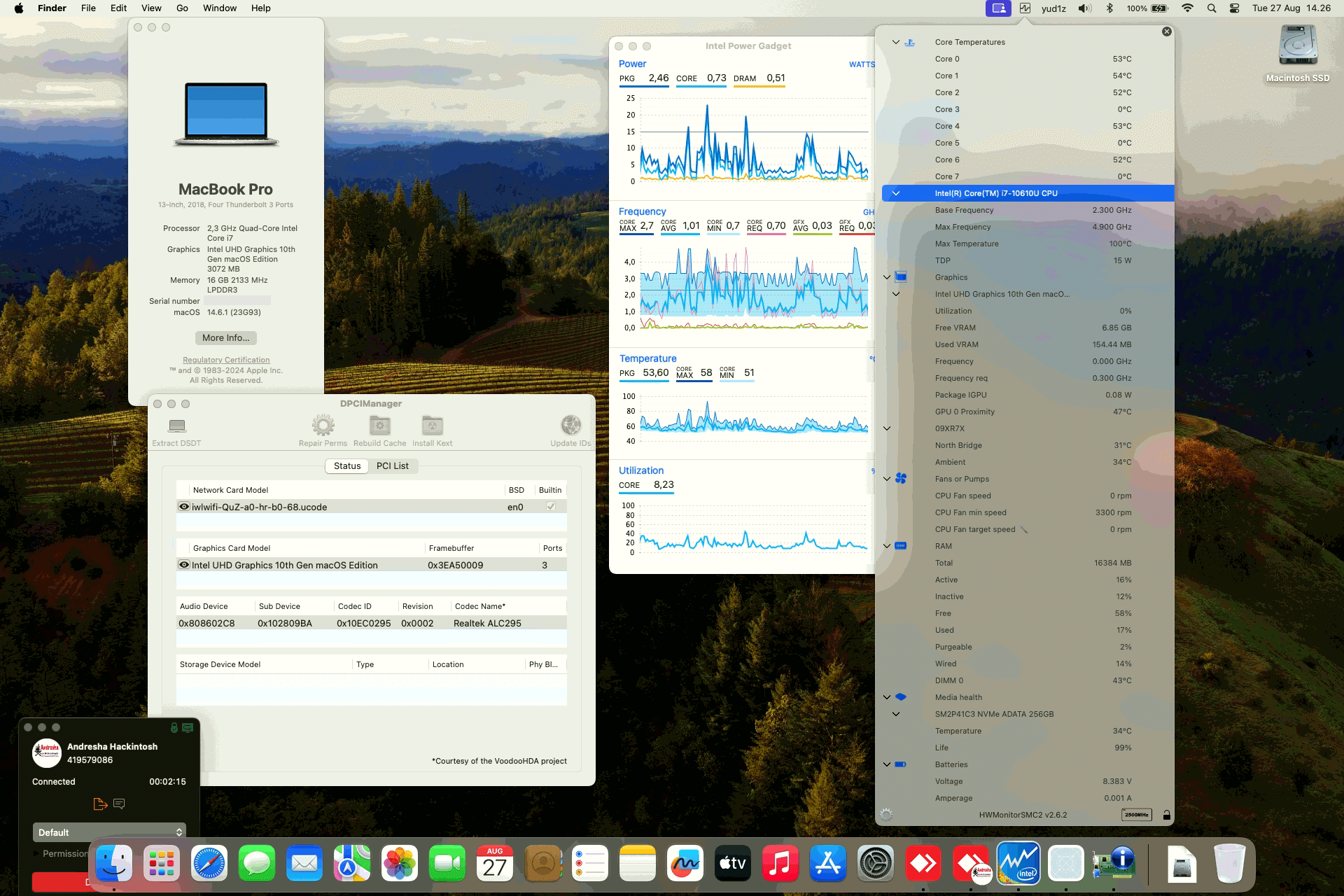Open the Window menu
This screenshot has width=1344, height=896.
(x=220, y=8)
